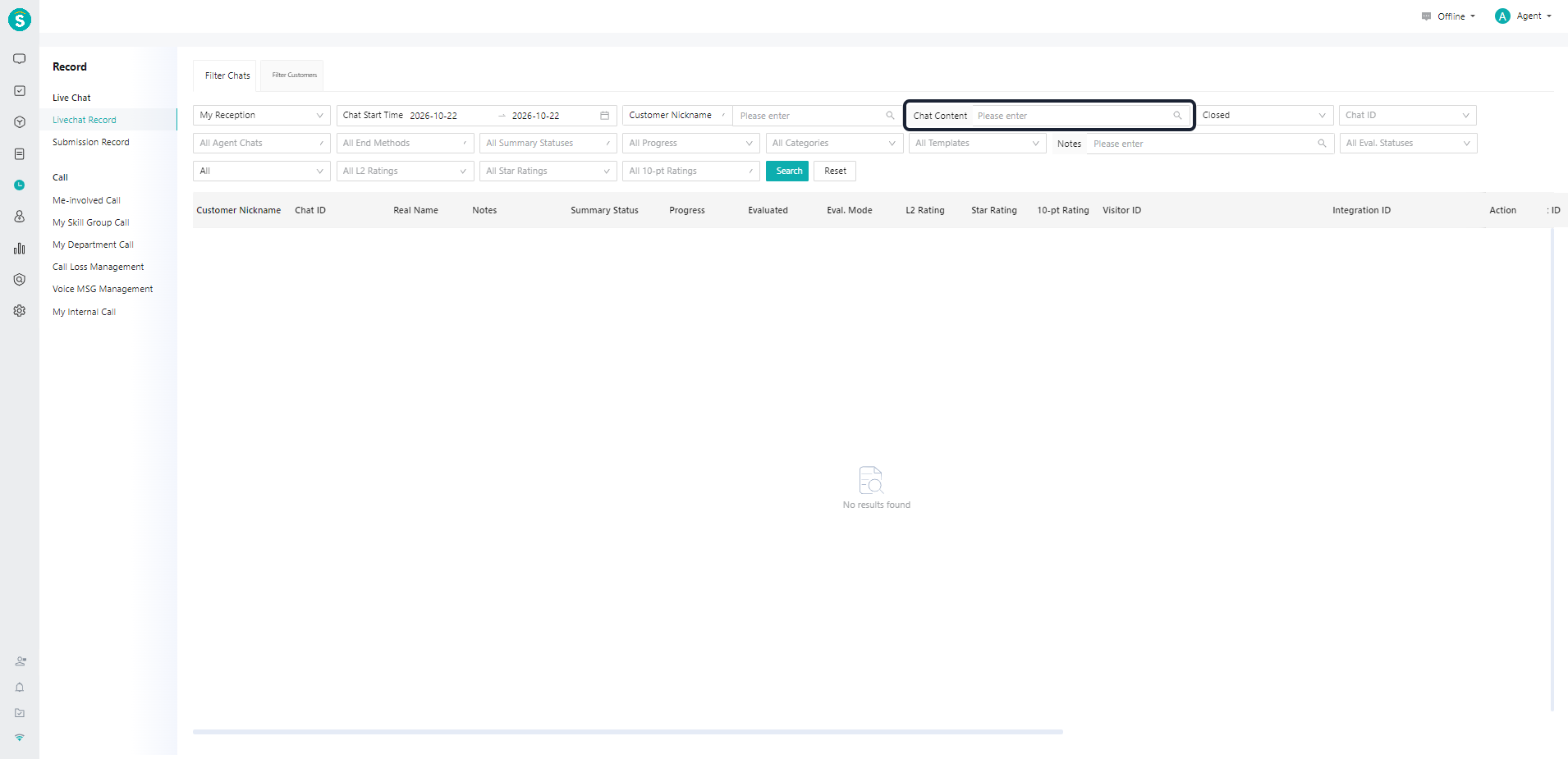
Task: Click search icon in Notes field
Action: click(x=1324, y=143)
